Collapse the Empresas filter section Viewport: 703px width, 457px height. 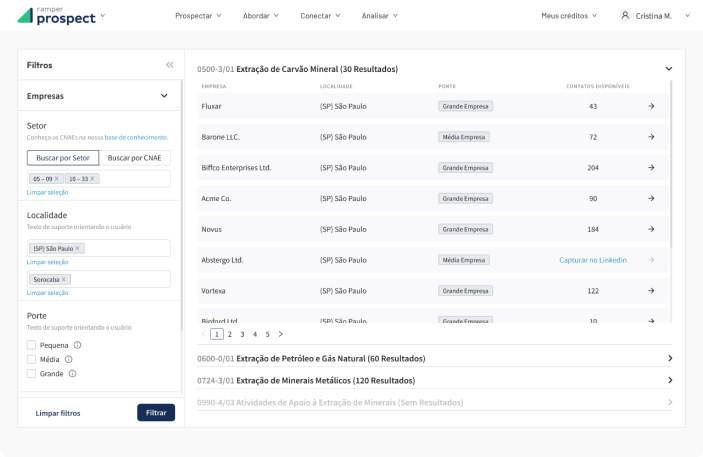coord(164,96)
